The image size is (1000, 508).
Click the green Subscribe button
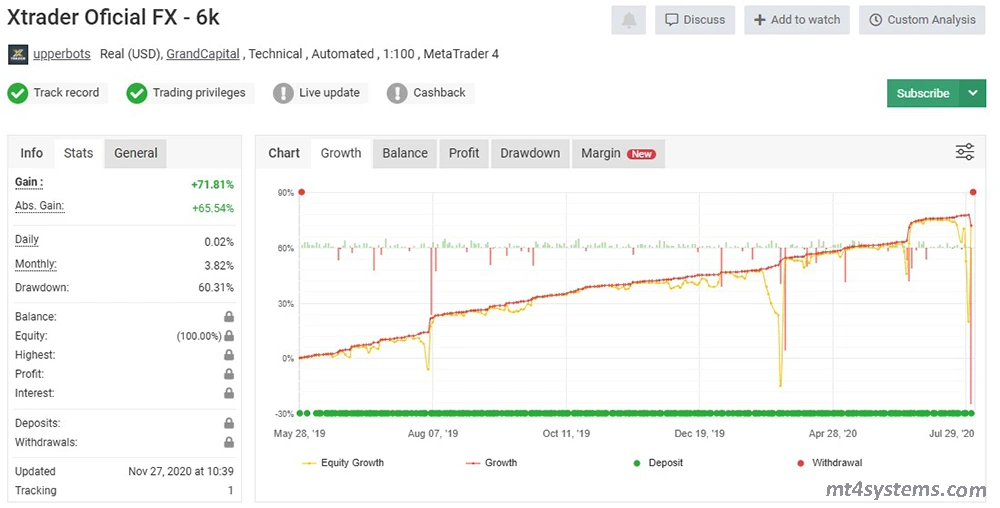[923, 93]
